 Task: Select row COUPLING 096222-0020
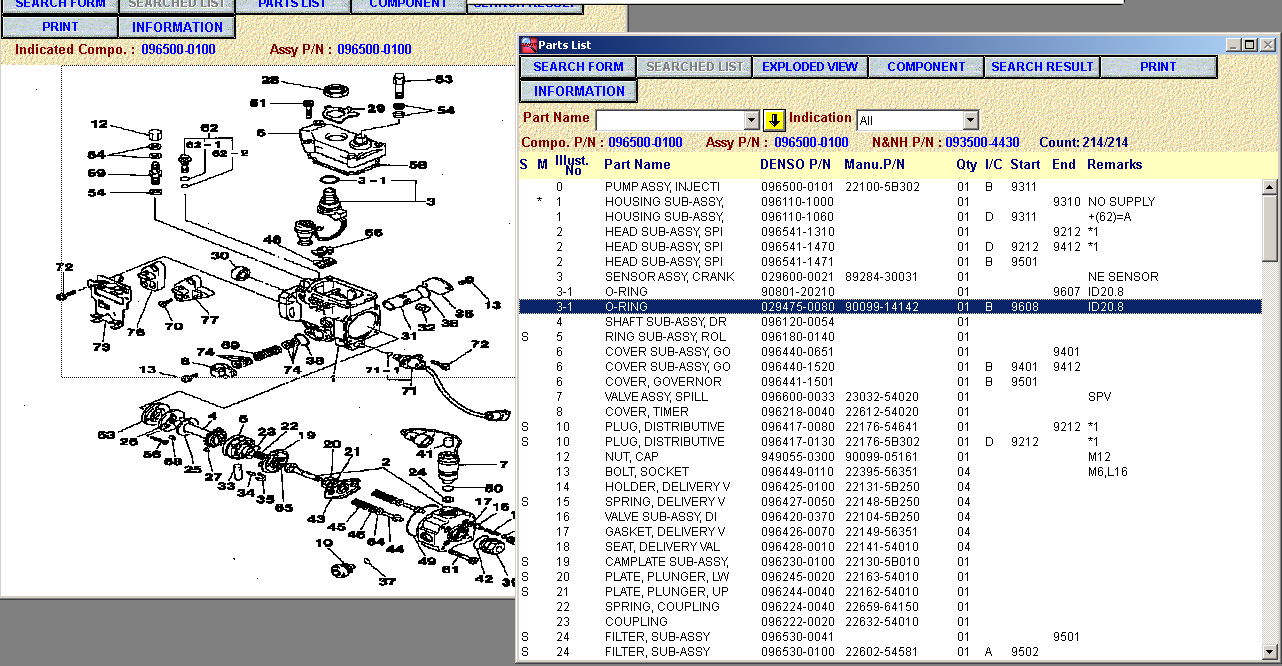890,622
